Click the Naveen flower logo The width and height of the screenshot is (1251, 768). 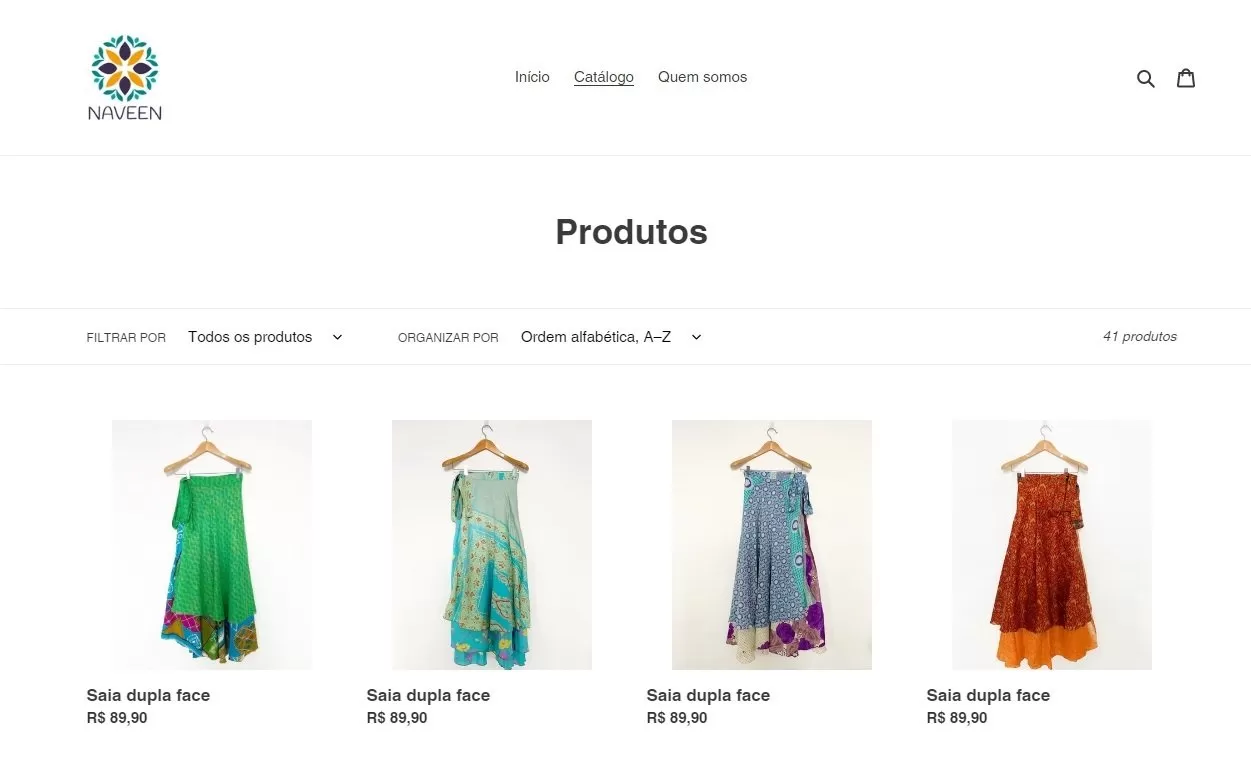[125, 78]
